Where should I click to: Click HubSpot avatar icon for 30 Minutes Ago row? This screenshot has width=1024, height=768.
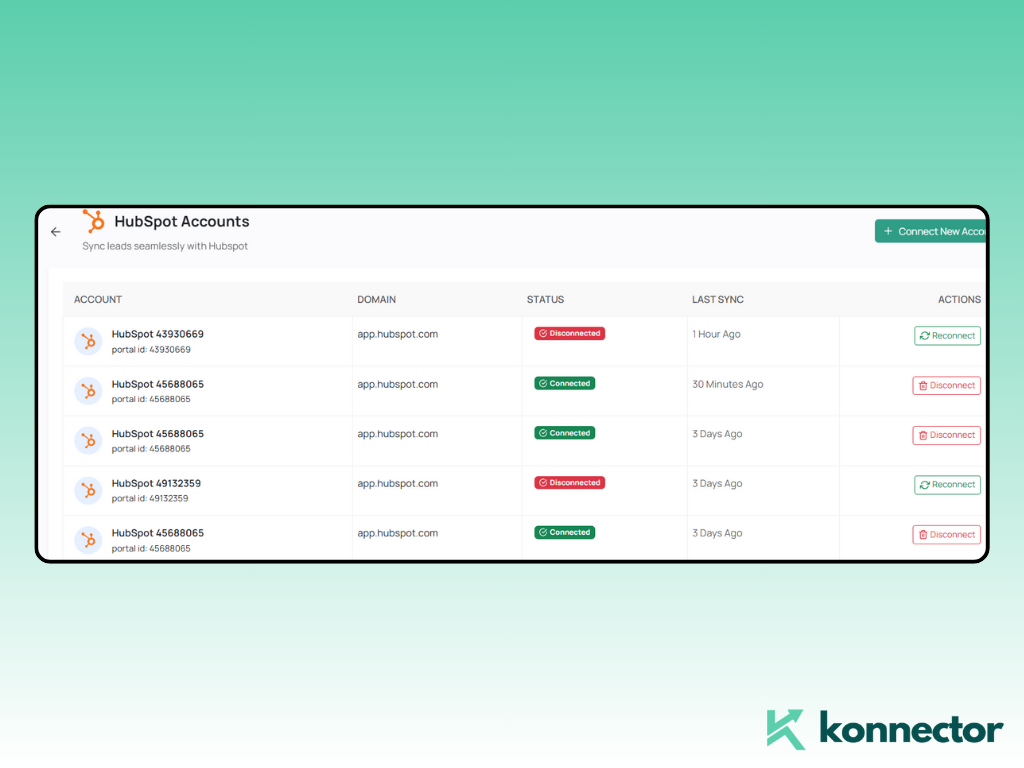pos(88,391)
